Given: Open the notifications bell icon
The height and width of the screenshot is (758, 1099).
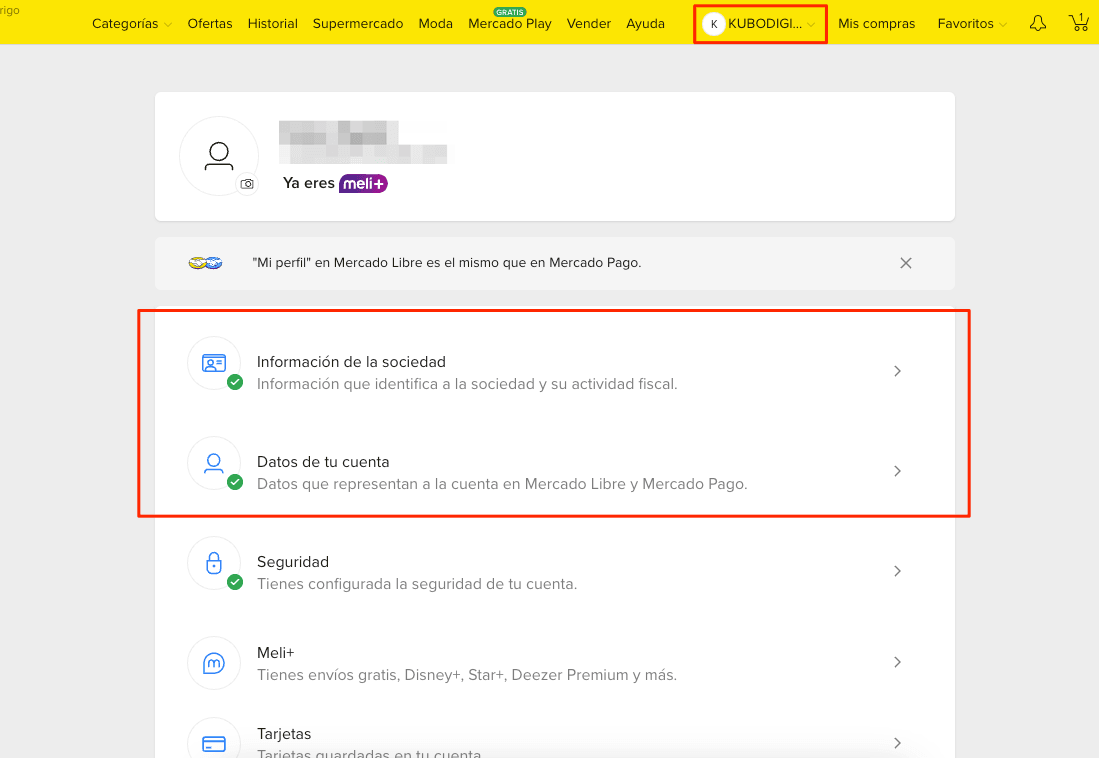Looking at the screenshot, I should pos(1037,23).
